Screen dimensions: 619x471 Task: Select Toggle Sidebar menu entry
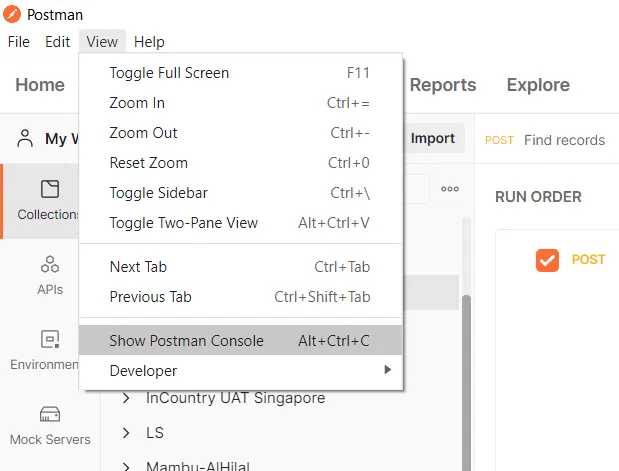[240, 193]
